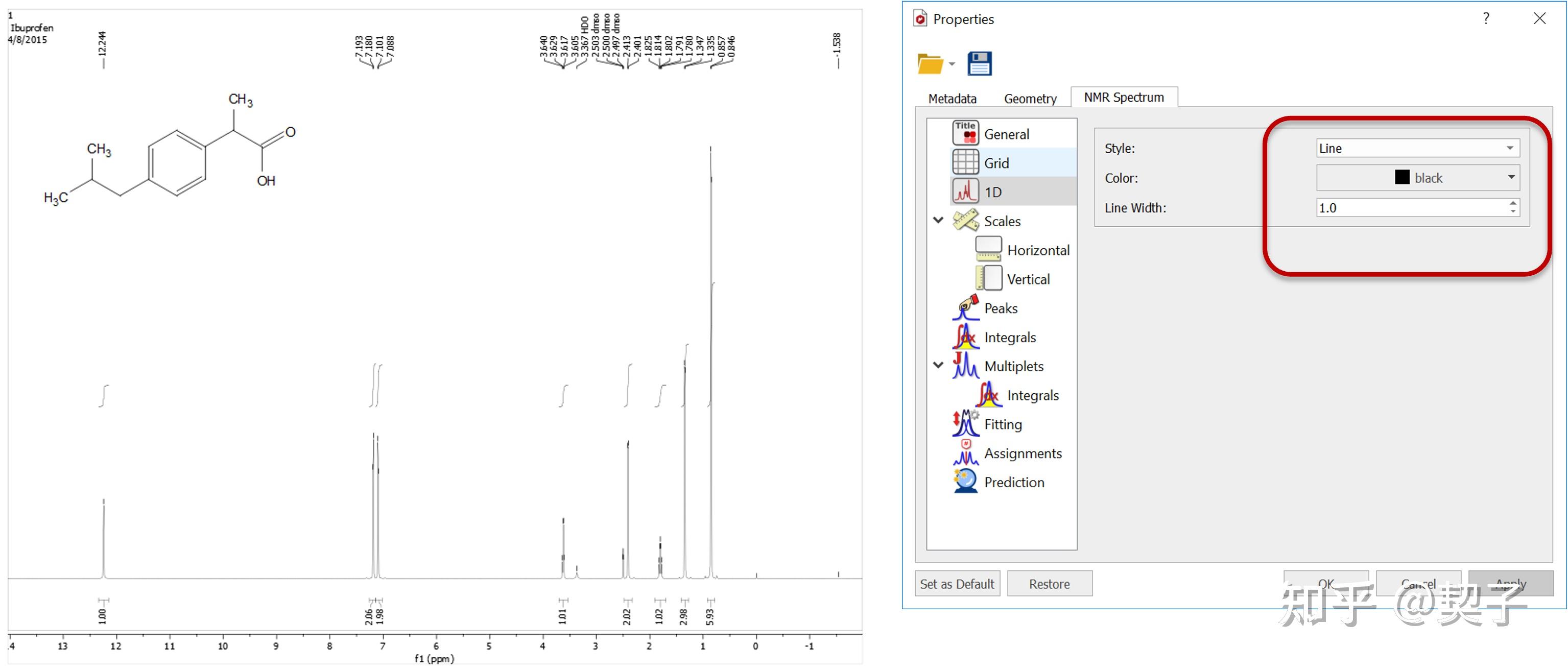Click the save properties floppy icon

(x=980, y=64)
